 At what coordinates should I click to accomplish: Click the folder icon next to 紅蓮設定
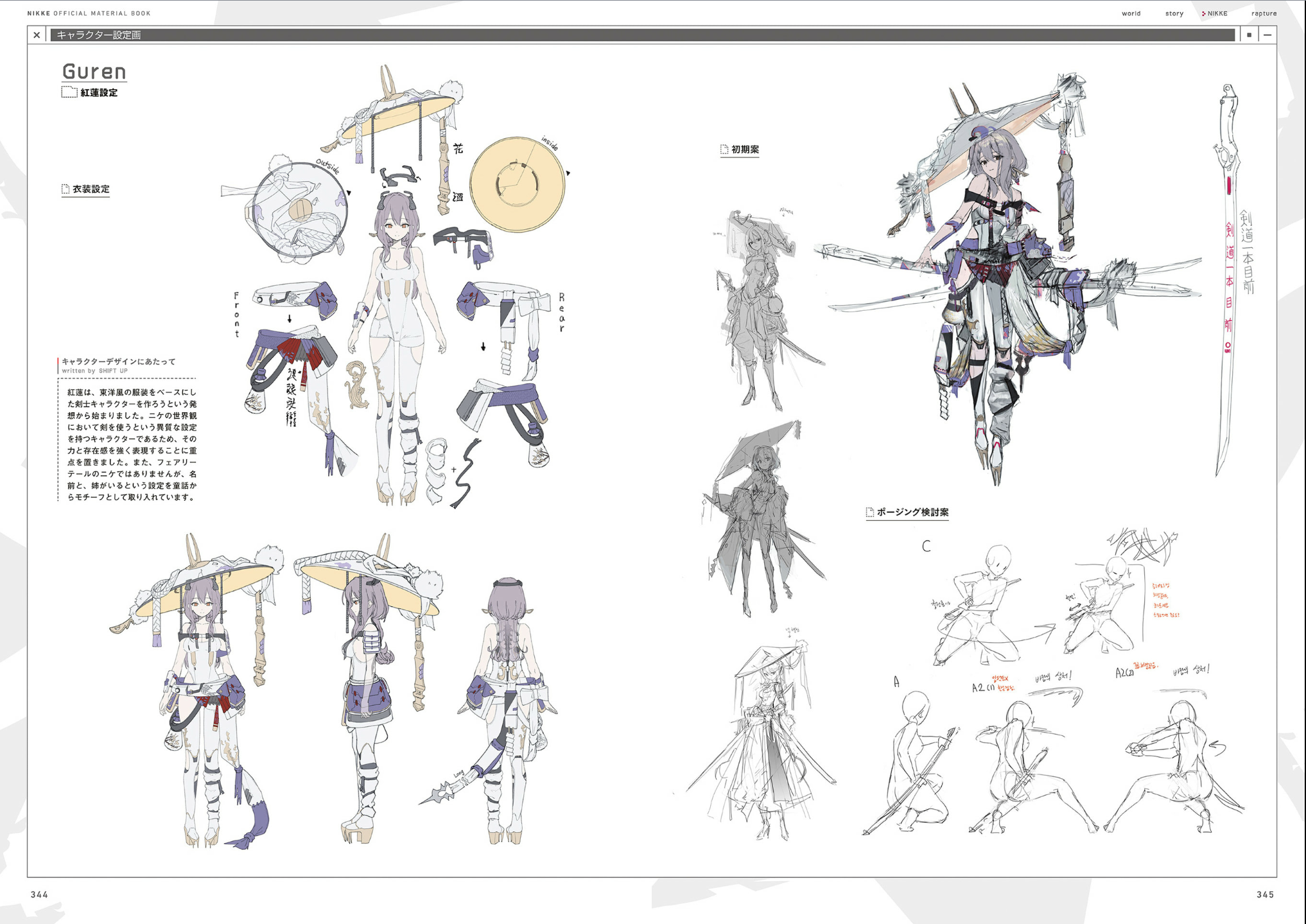tap(69, 92)
